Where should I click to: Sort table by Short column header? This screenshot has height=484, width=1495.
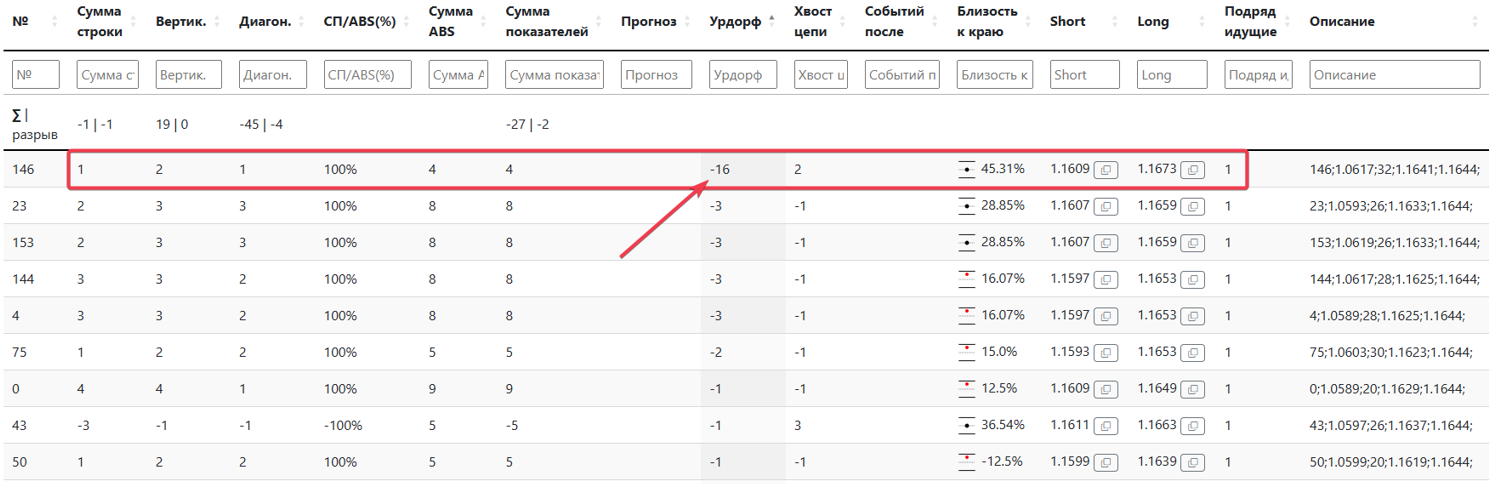coord(1068,22)
